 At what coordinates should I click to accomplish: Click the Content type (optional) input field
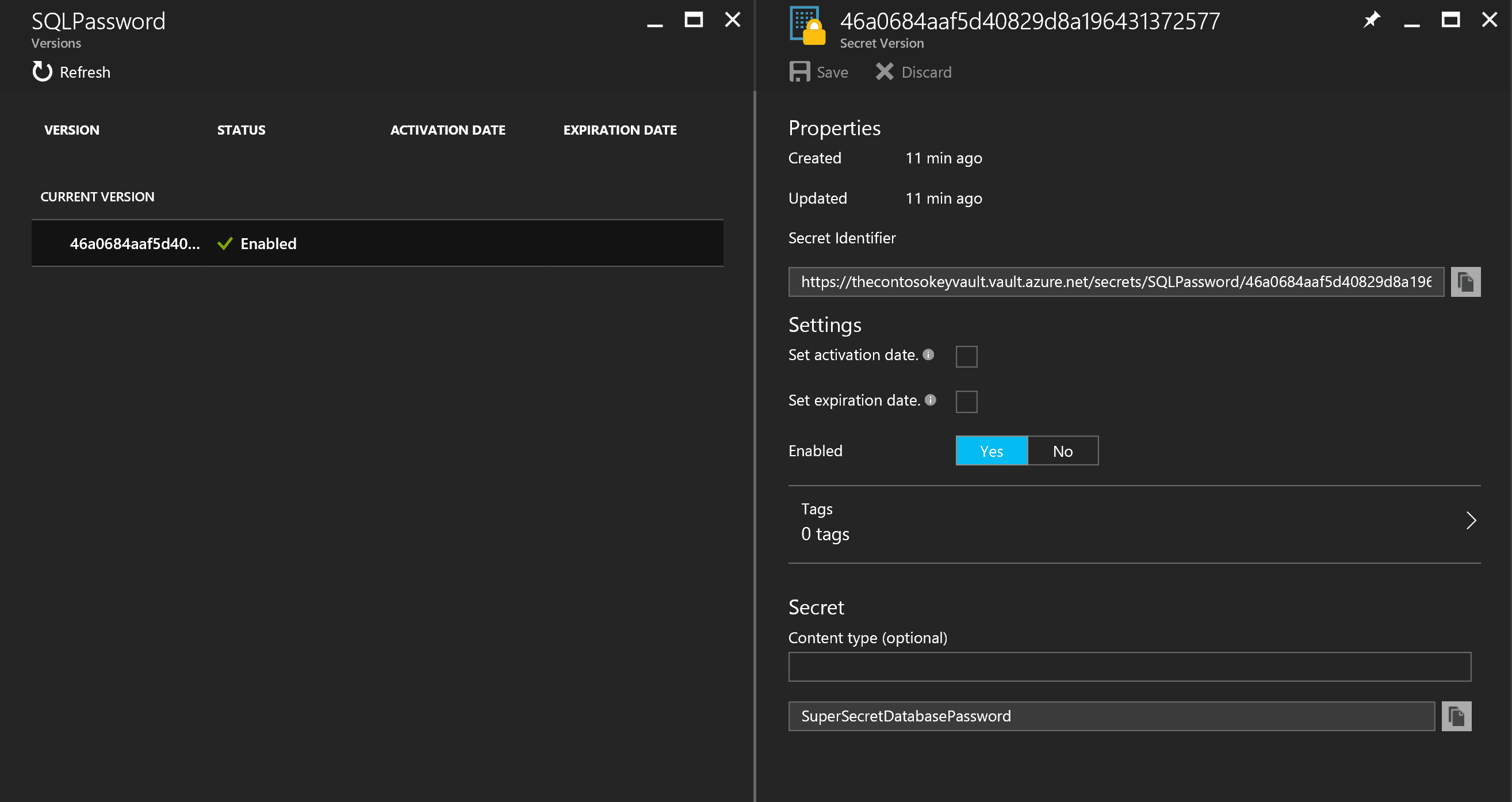click(1130, 667)
